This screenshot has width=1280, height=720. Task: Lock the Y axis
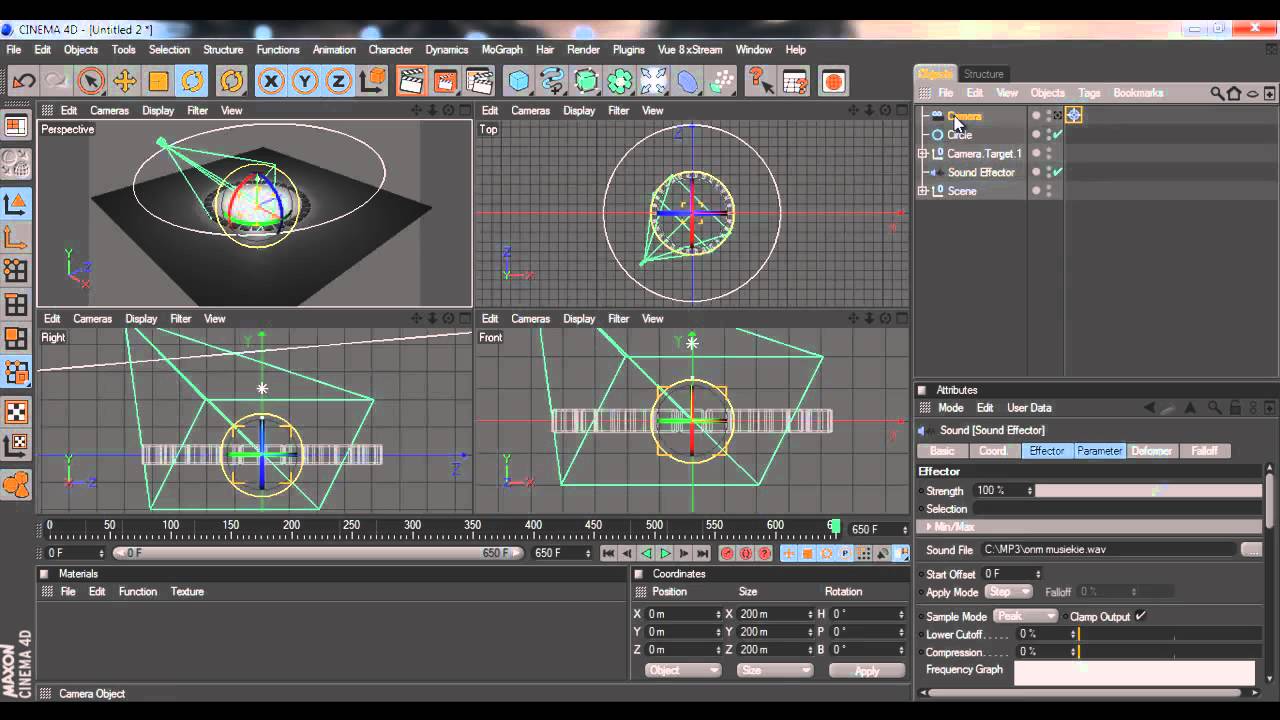pos(305,81)
